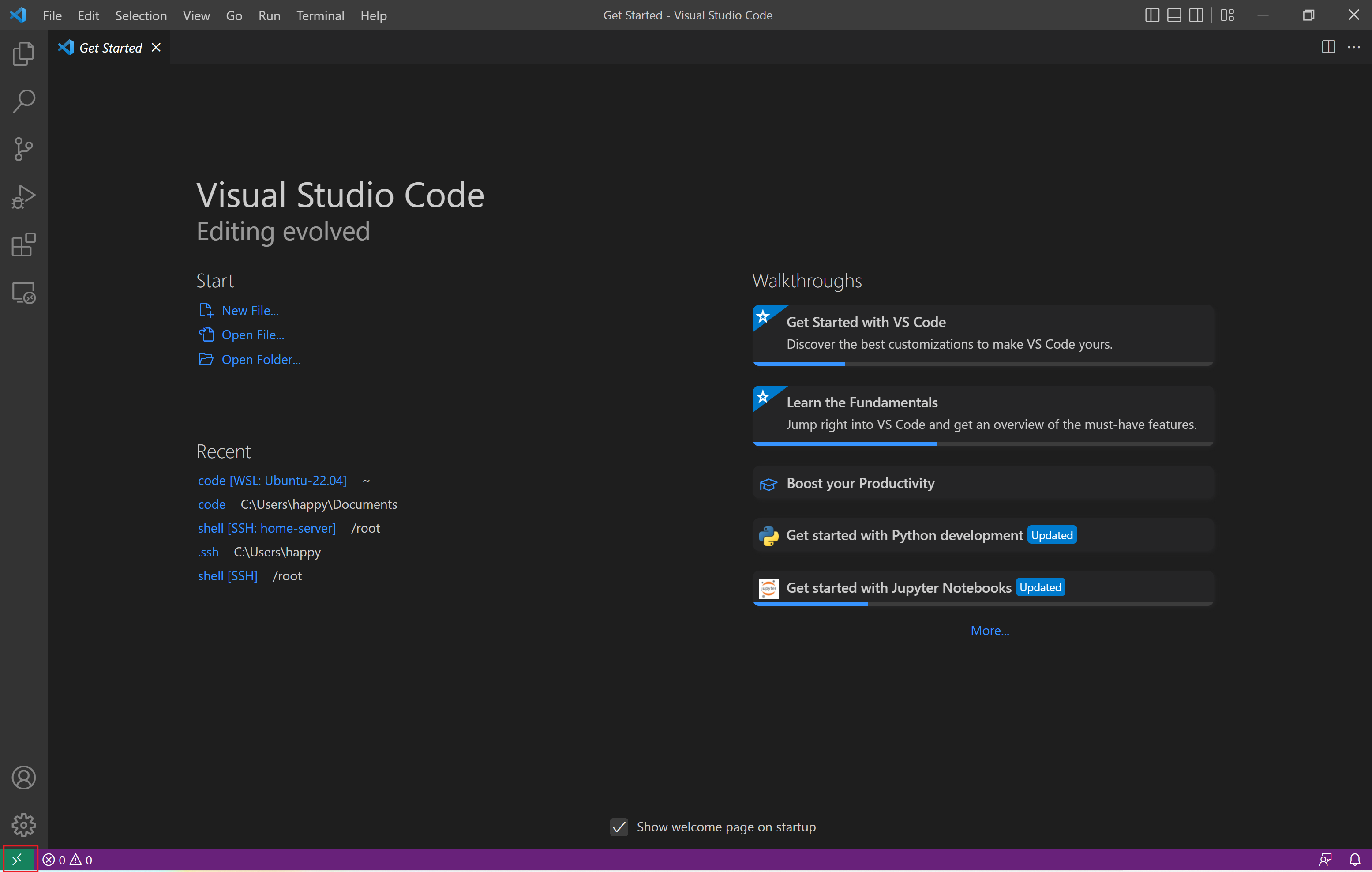Click the New File... link

[x=250, y=311]
